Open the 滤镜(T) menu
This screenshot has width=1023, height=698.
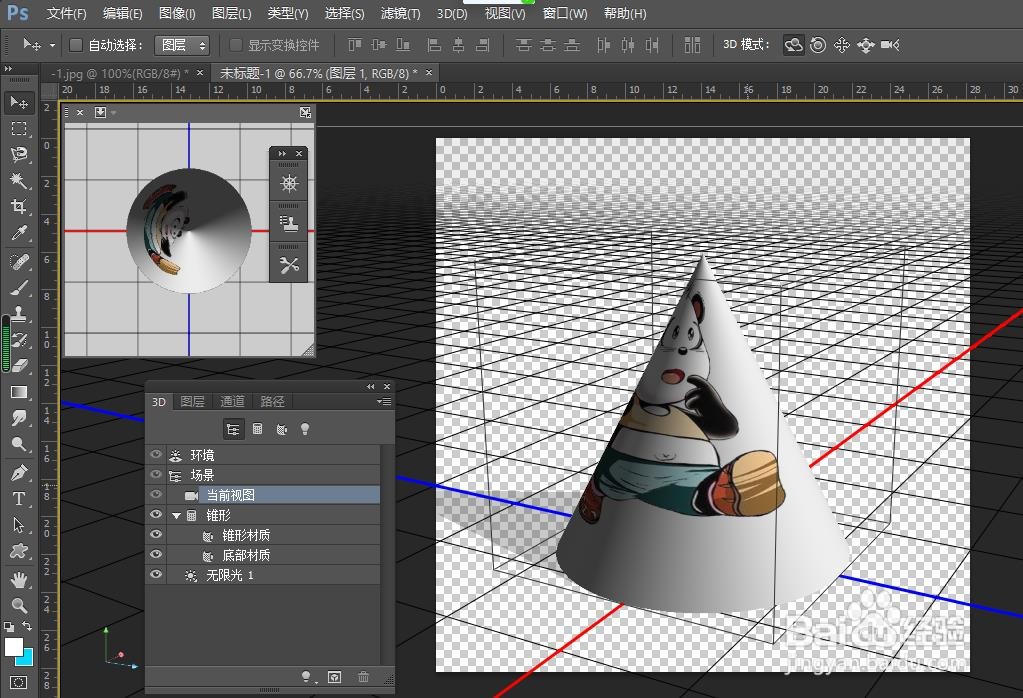400,13
